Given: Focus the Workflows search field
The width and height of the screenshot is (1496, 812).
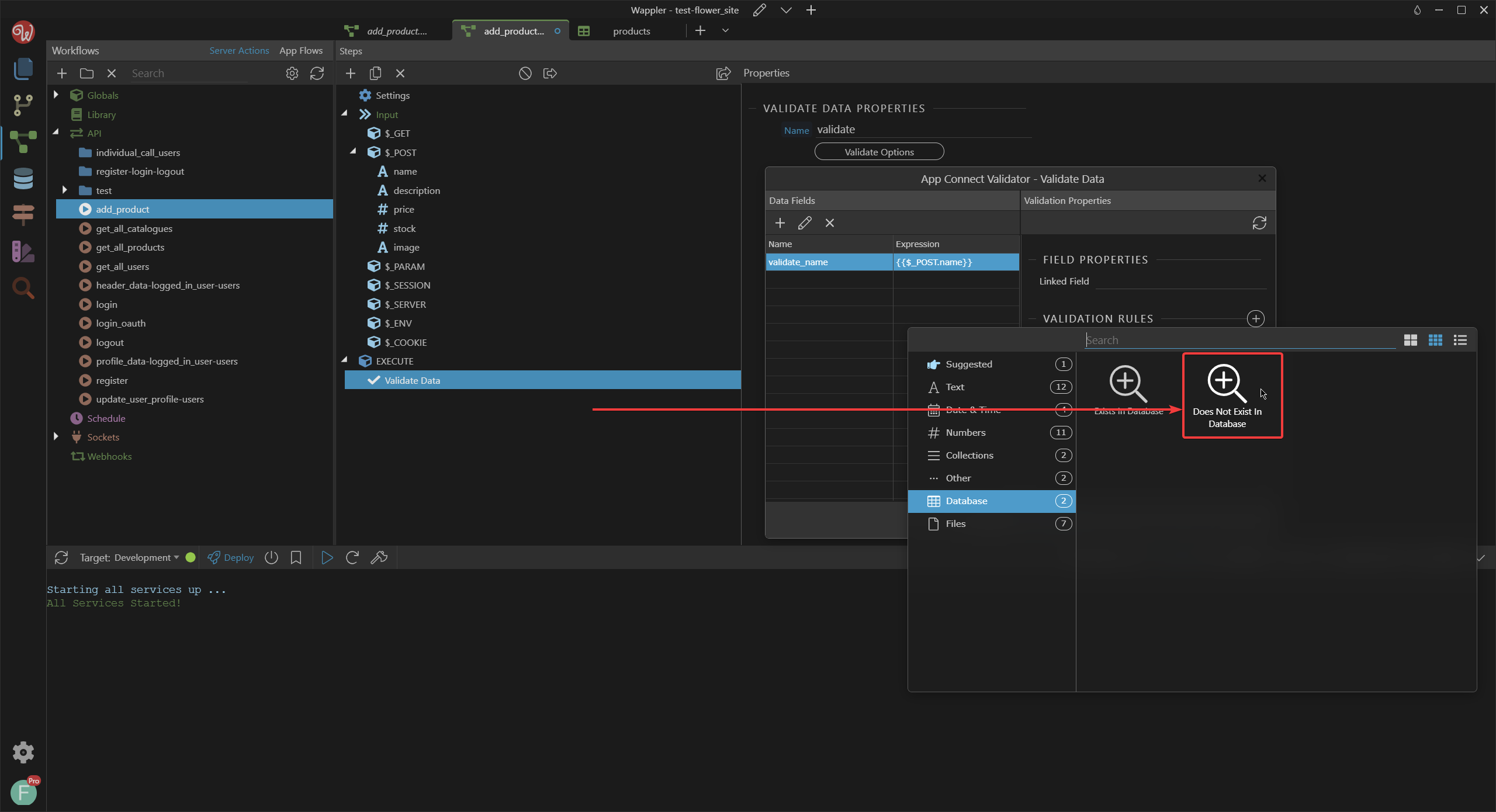Looking at the screenshot, I should (190, 73).
